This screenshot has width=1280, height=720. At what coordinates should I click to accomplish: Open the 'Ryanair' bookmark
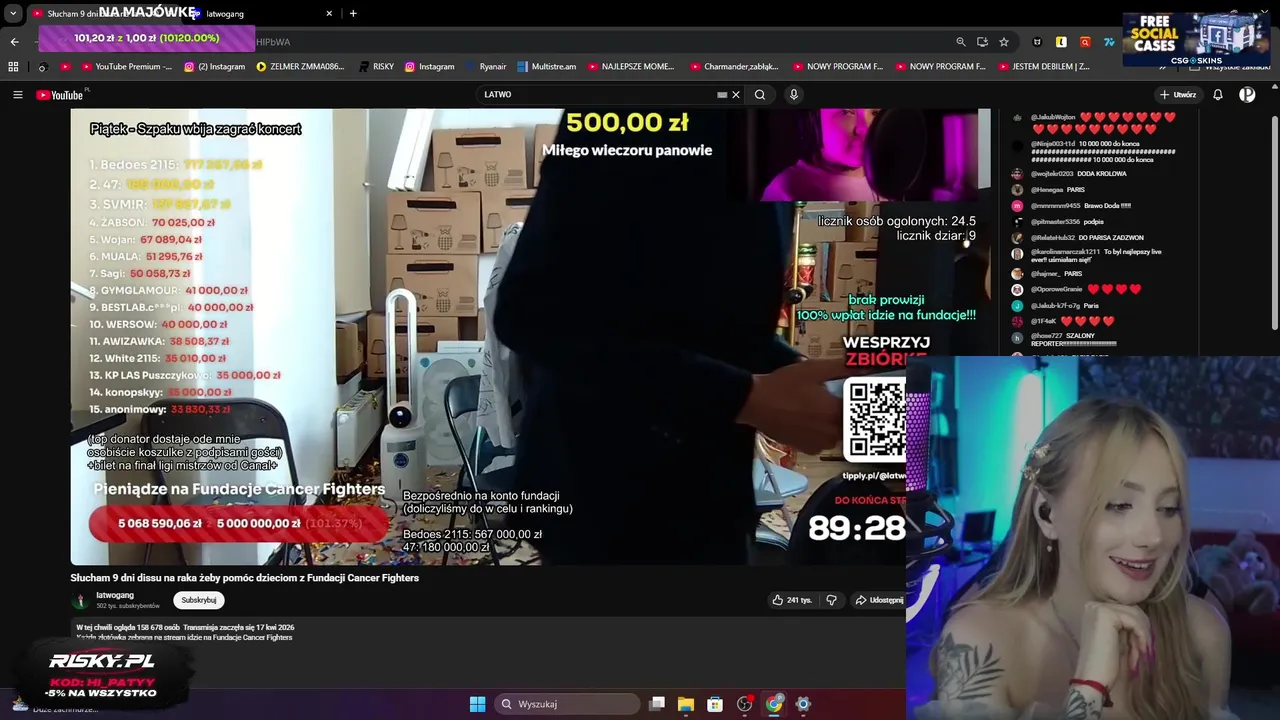(x=486, y=66)
